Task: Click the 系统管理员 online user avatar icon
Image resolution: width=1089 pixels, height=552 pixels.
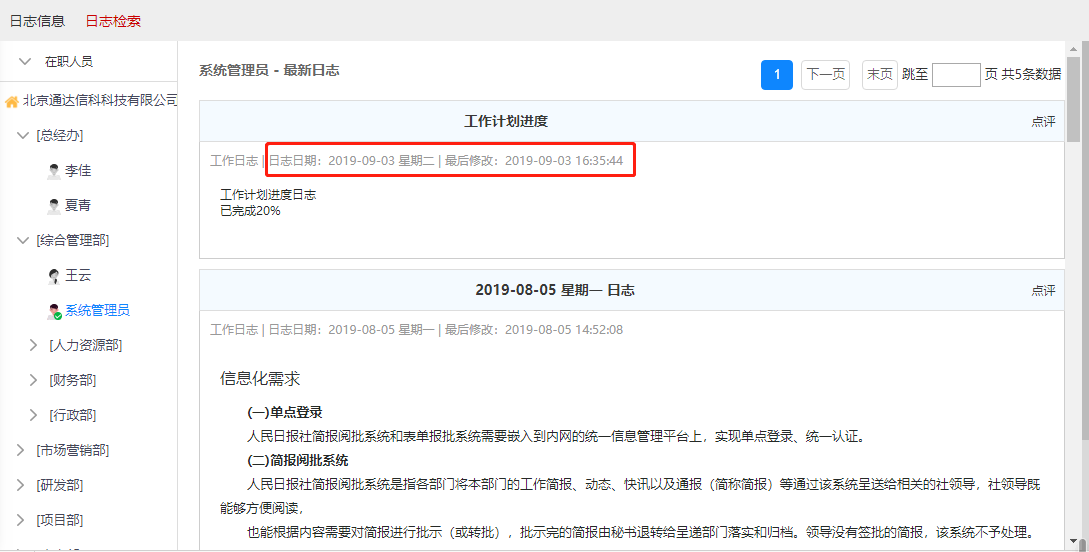Action: point(54,311)
